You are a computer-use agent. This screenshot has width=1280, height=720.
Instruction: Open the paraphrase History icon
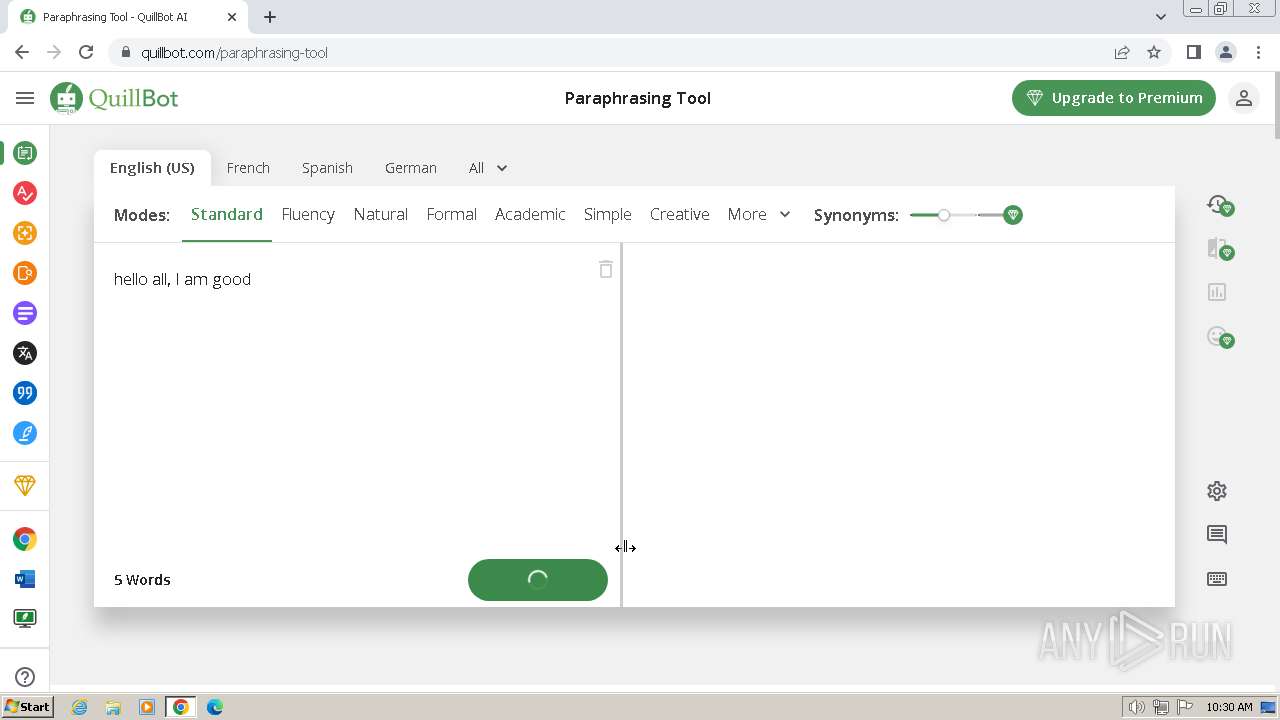click(x=1218, y=205)
